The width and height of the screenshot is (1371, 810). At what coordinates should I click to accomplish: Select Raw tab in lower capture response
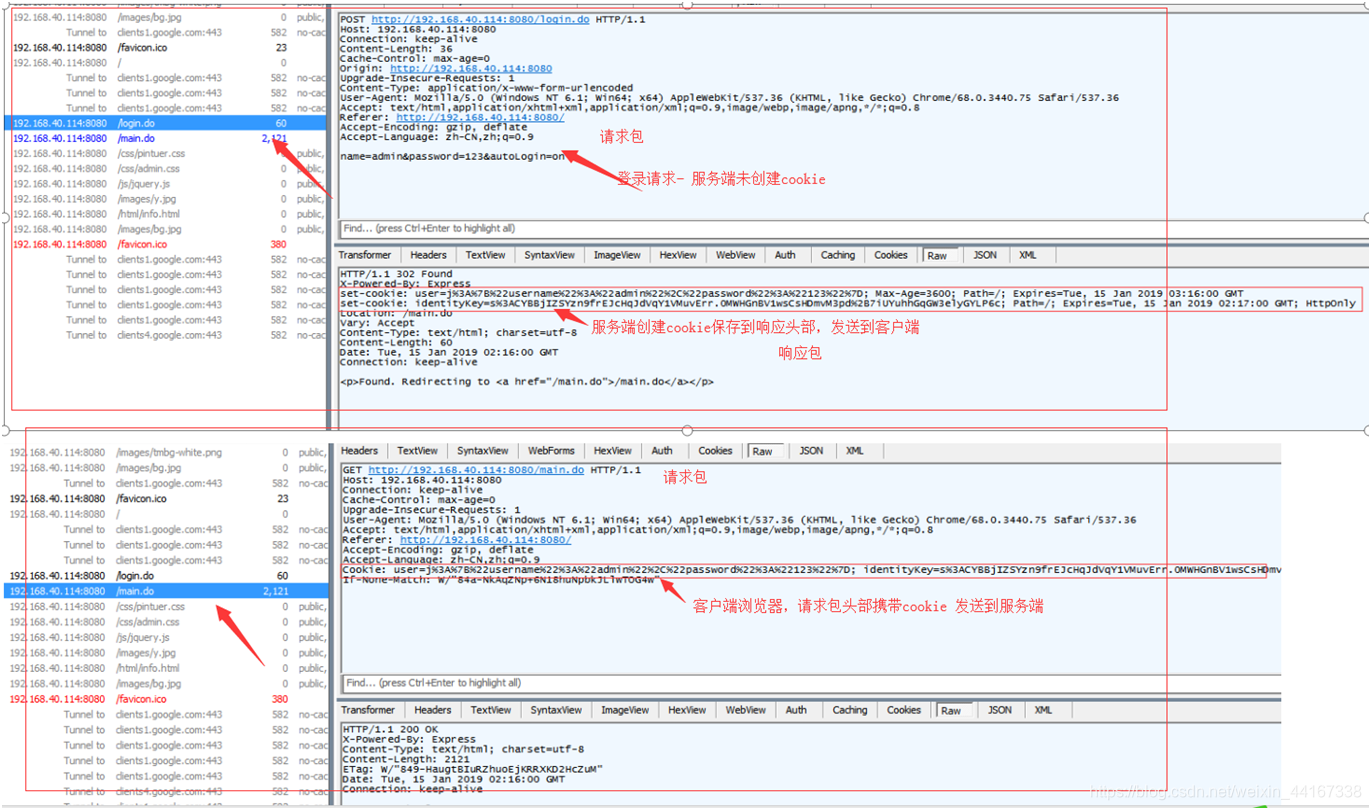[951, 711]
